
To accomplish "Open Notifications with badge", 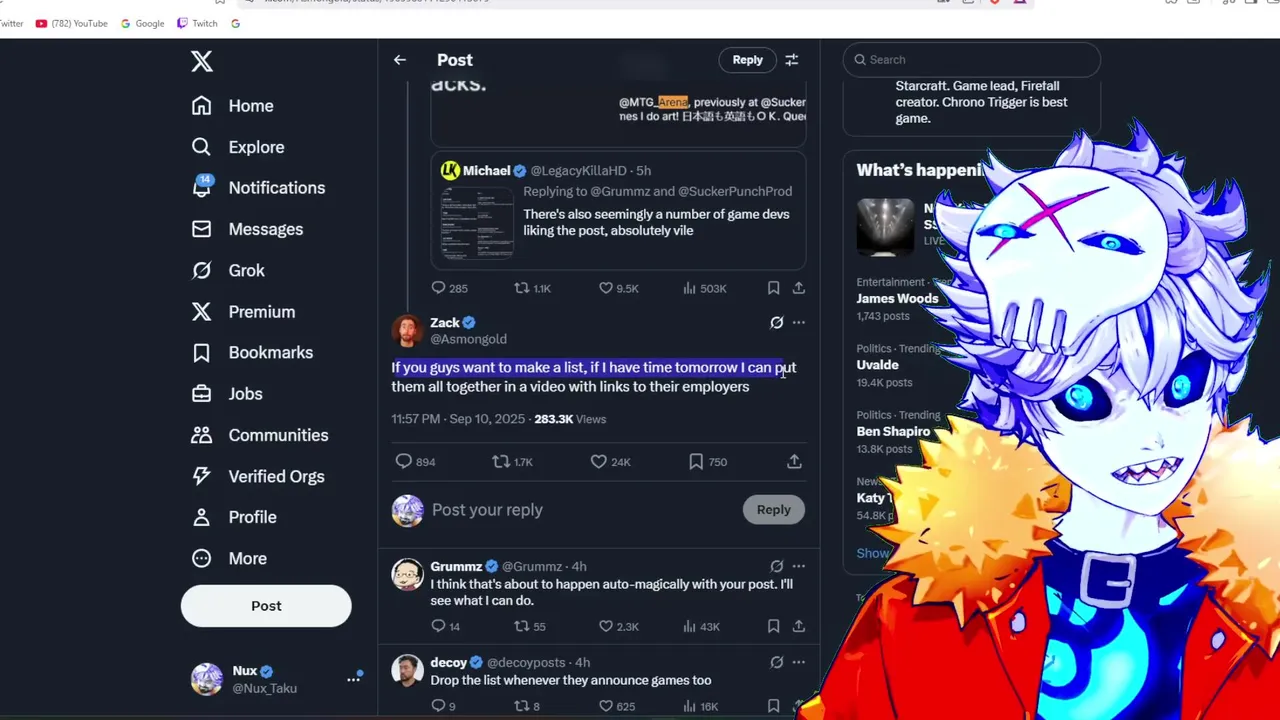I will click(x=258, y=188).
